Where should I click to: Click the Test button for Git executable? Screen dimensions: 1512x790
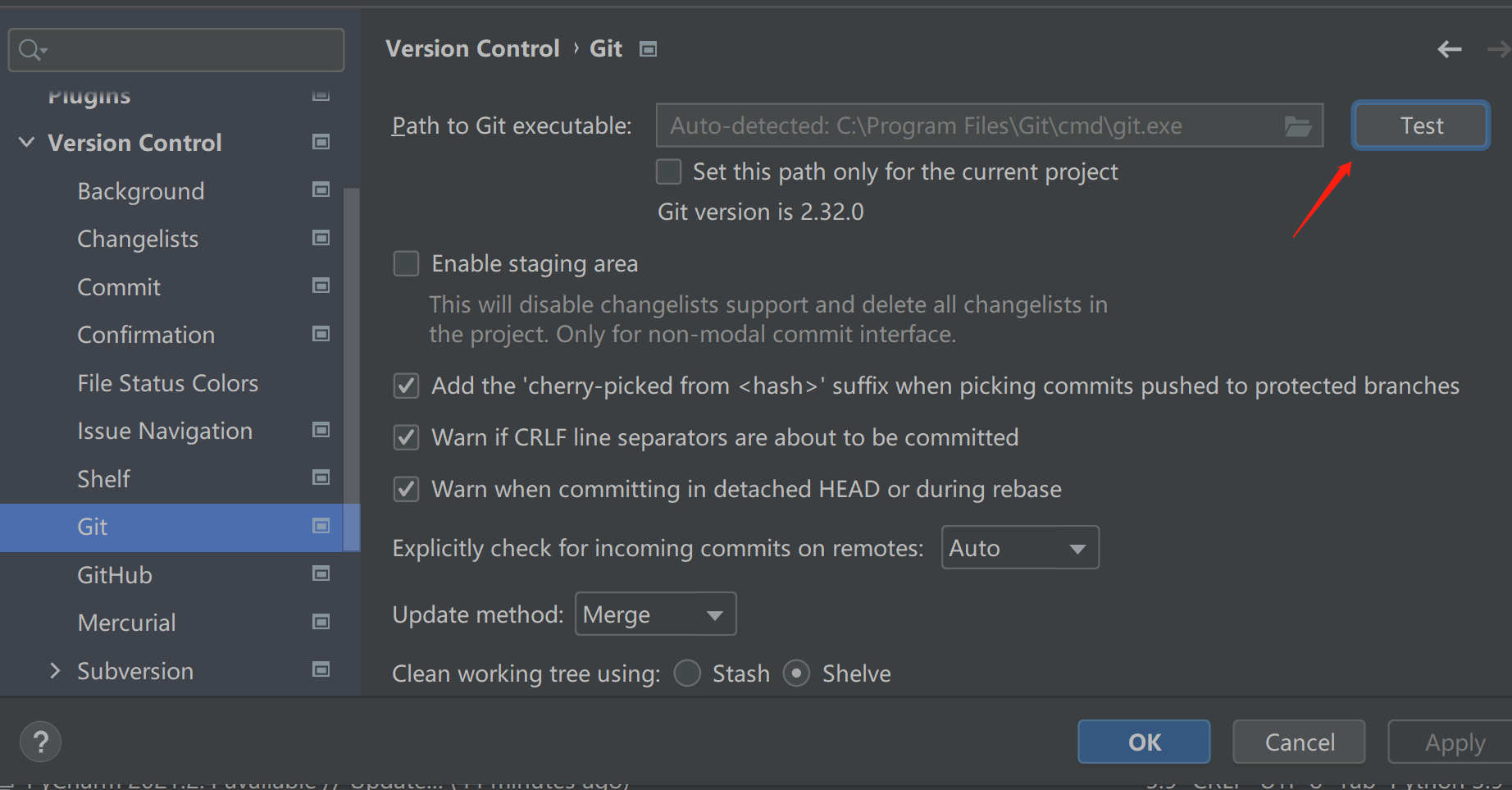1420,126
